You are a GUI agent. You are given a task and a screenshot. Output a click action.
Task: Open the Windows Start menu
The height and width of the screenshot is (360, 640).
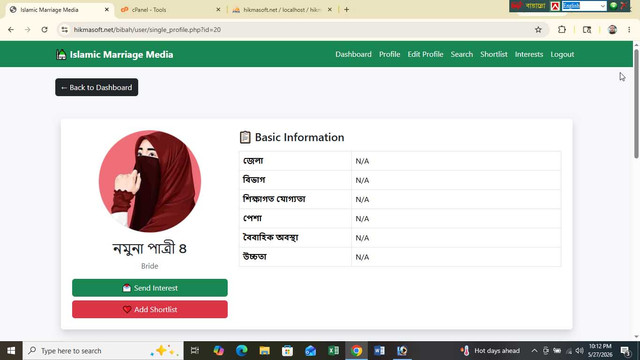(x=11, y=351)
